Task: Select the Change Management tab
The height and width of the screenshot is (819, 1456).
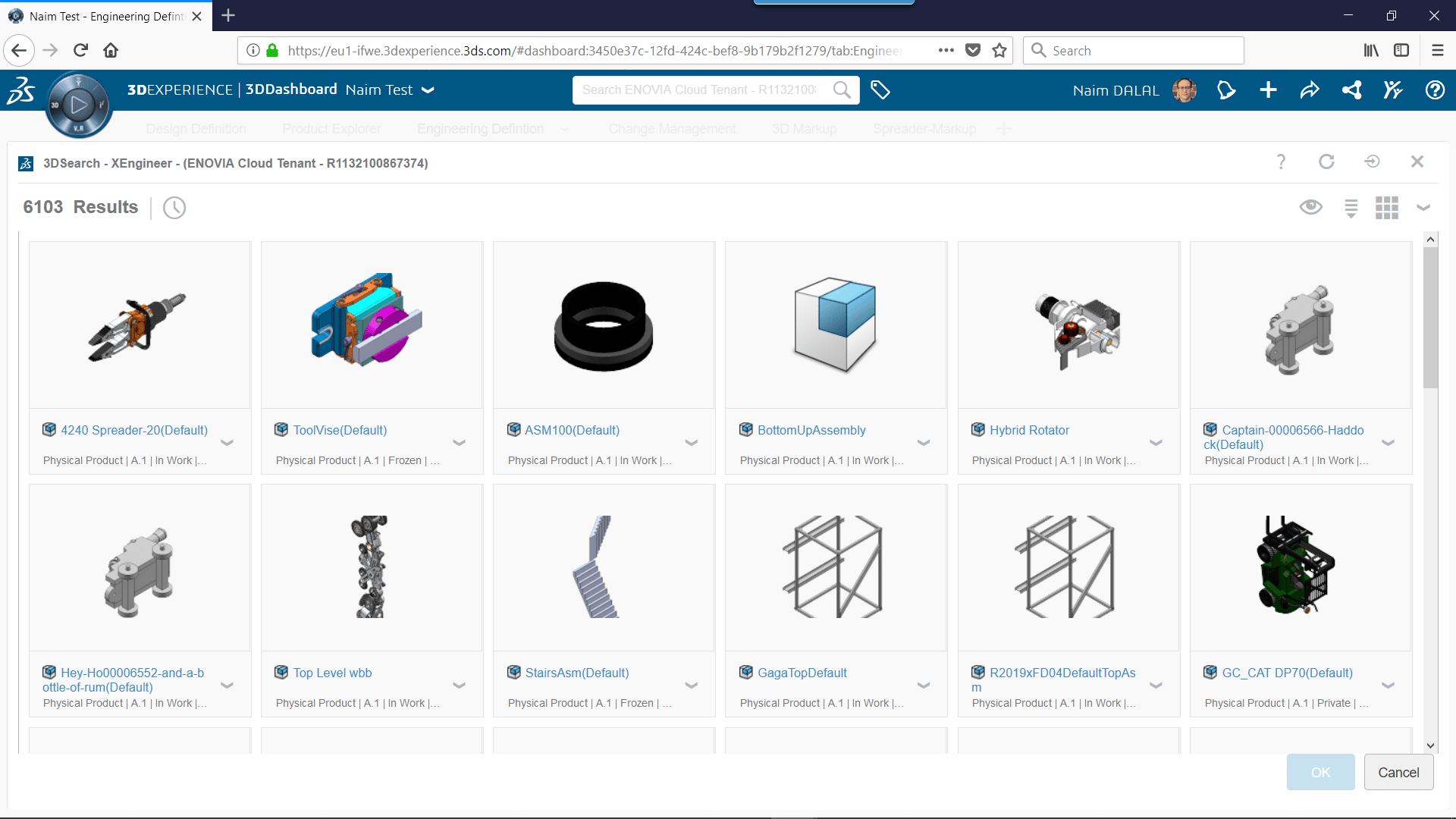Action: [x=672, y=128]
